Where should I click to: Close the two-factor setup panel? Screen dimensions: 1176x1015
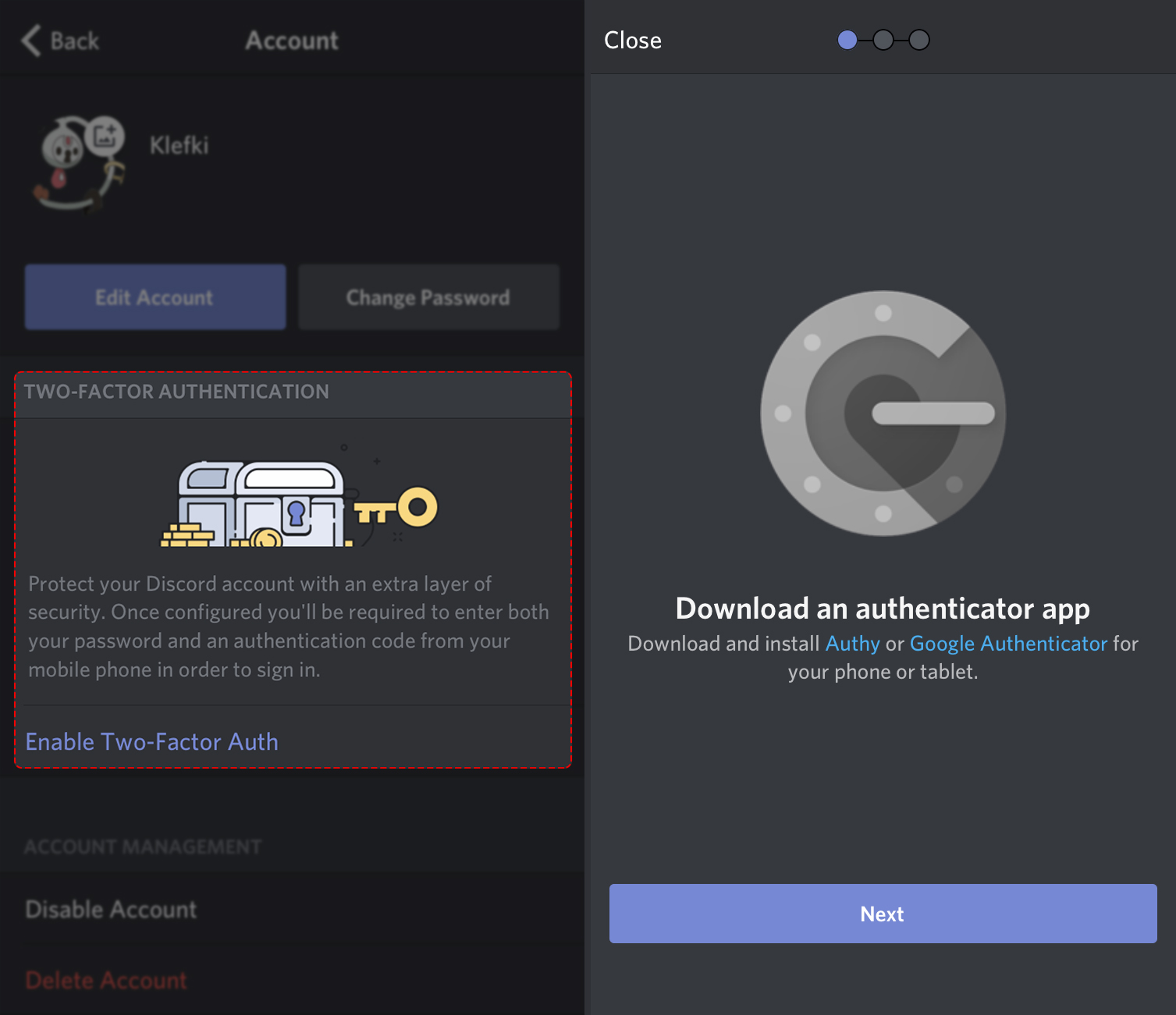click(x=633, y=41)
